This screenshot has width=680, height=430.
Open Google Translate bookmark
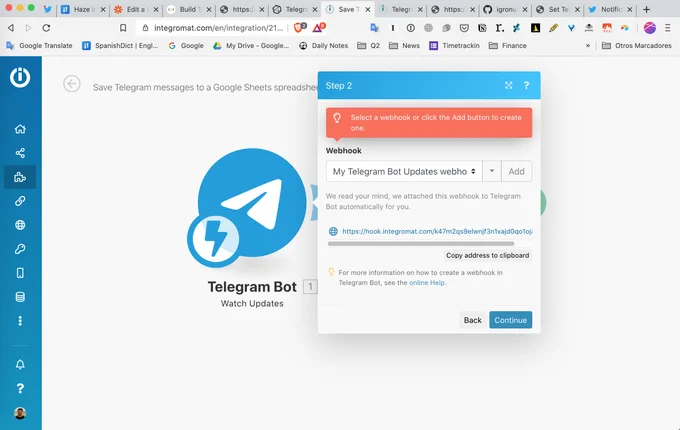coord(40,46)
